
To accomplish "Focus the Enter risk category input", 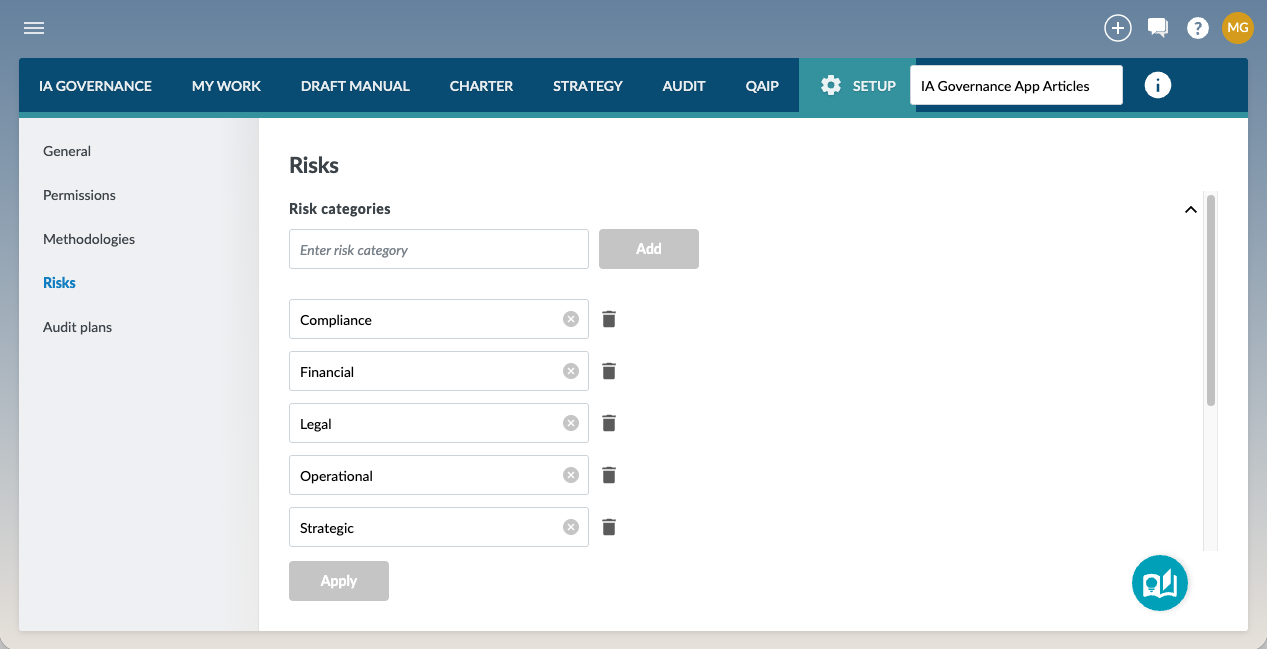I will point(439,250).
